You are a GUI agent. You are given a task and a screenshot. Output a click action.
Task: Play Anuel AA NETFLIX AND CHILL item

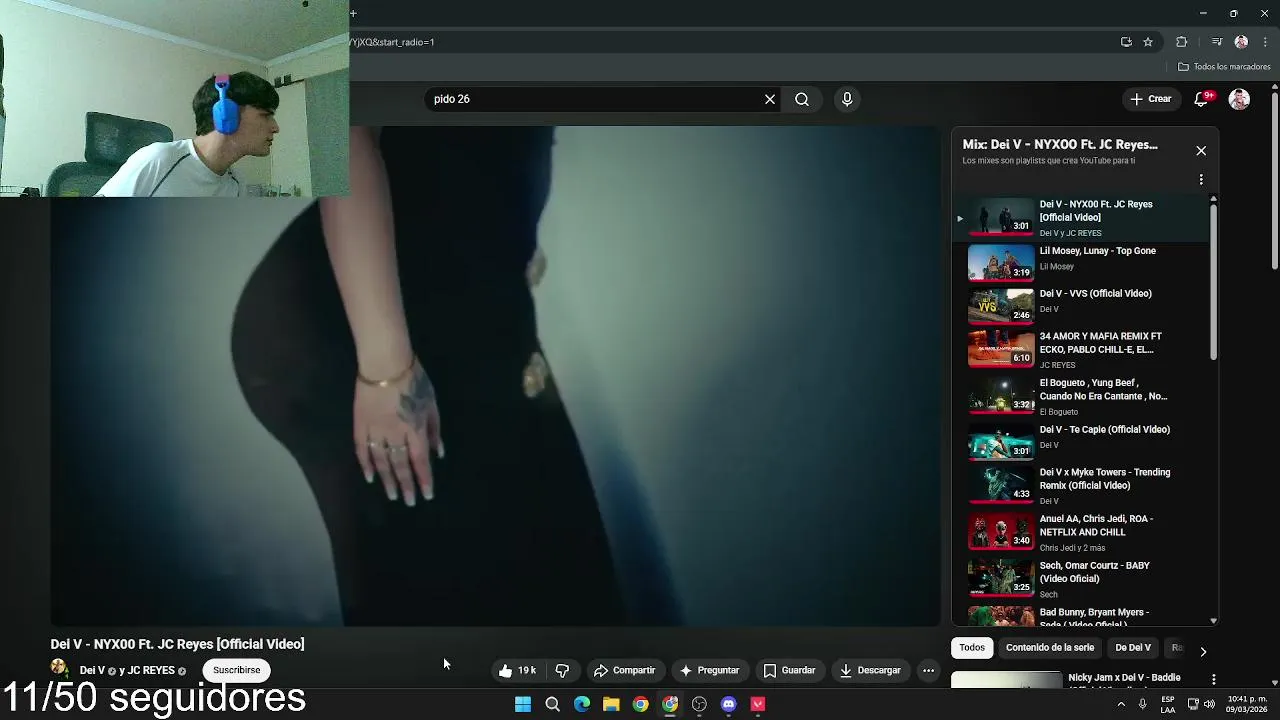coord(1080,533)
